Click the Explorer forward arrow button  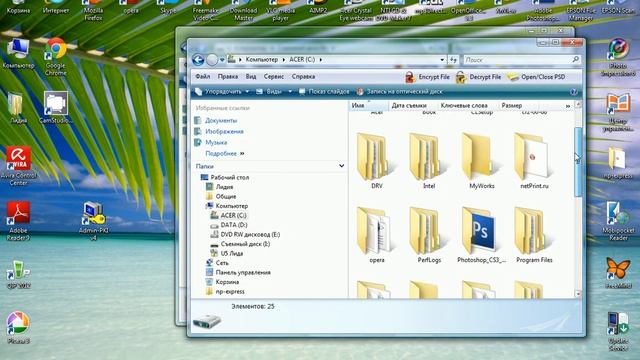coord(212,60)
